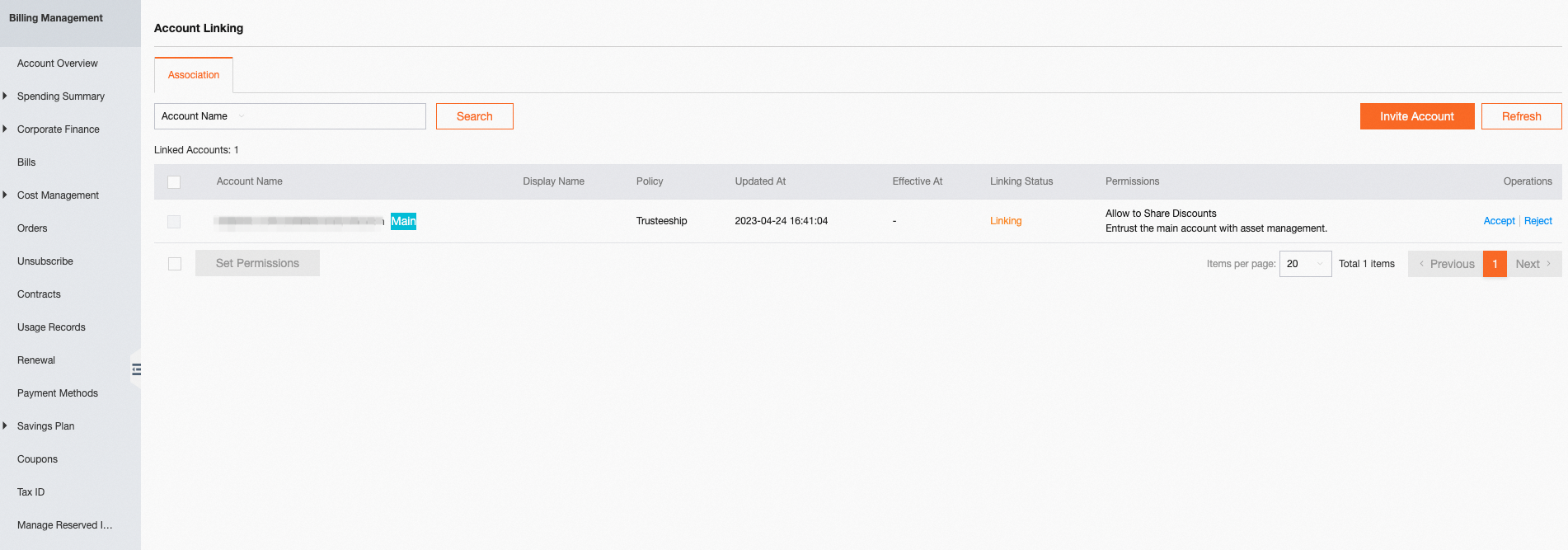Click the Effective At column header
Screen dimensions: 1568x550
point(918,181)
